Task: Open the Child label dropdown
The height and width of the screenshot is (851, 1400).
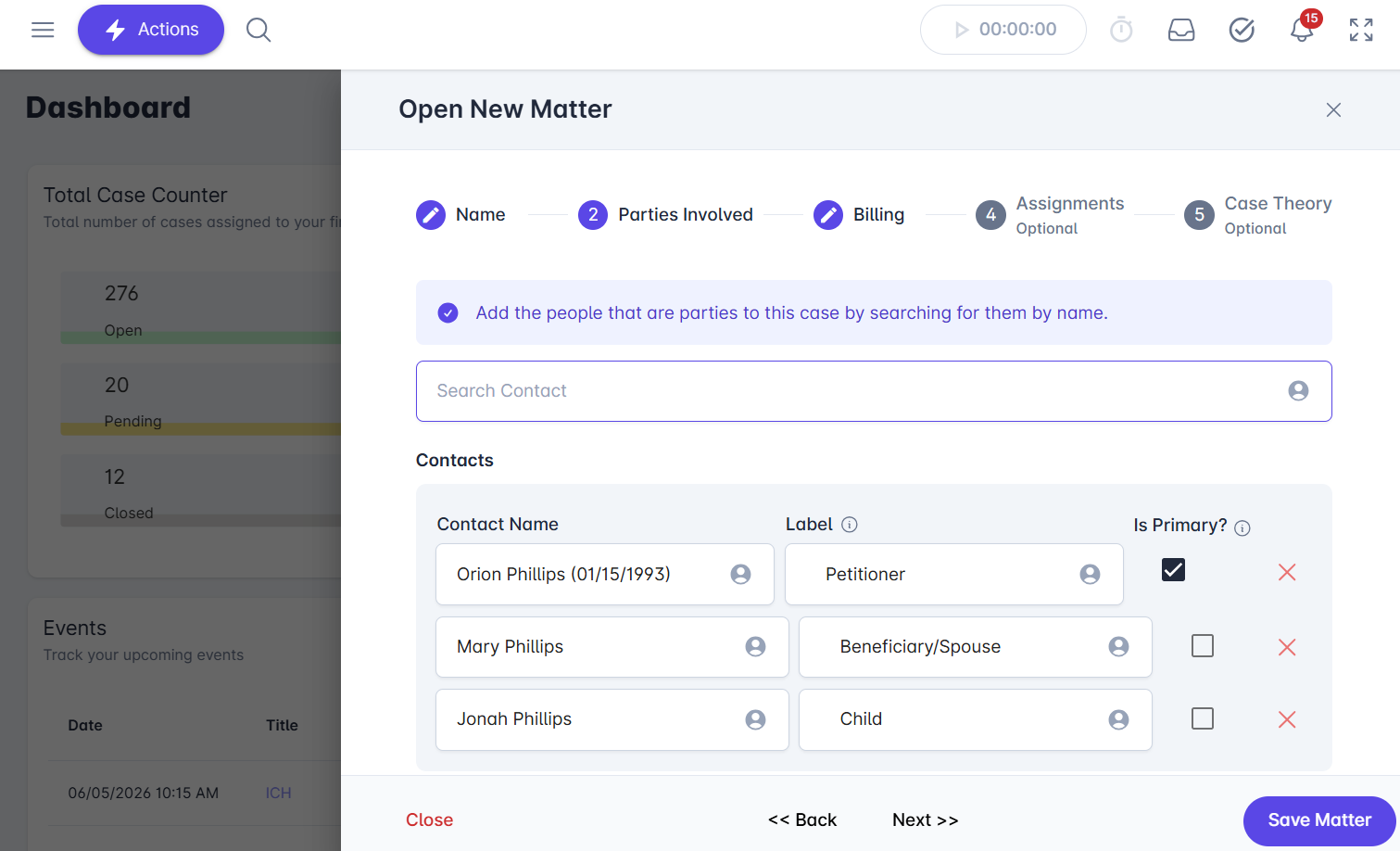Action: point(976,719)
